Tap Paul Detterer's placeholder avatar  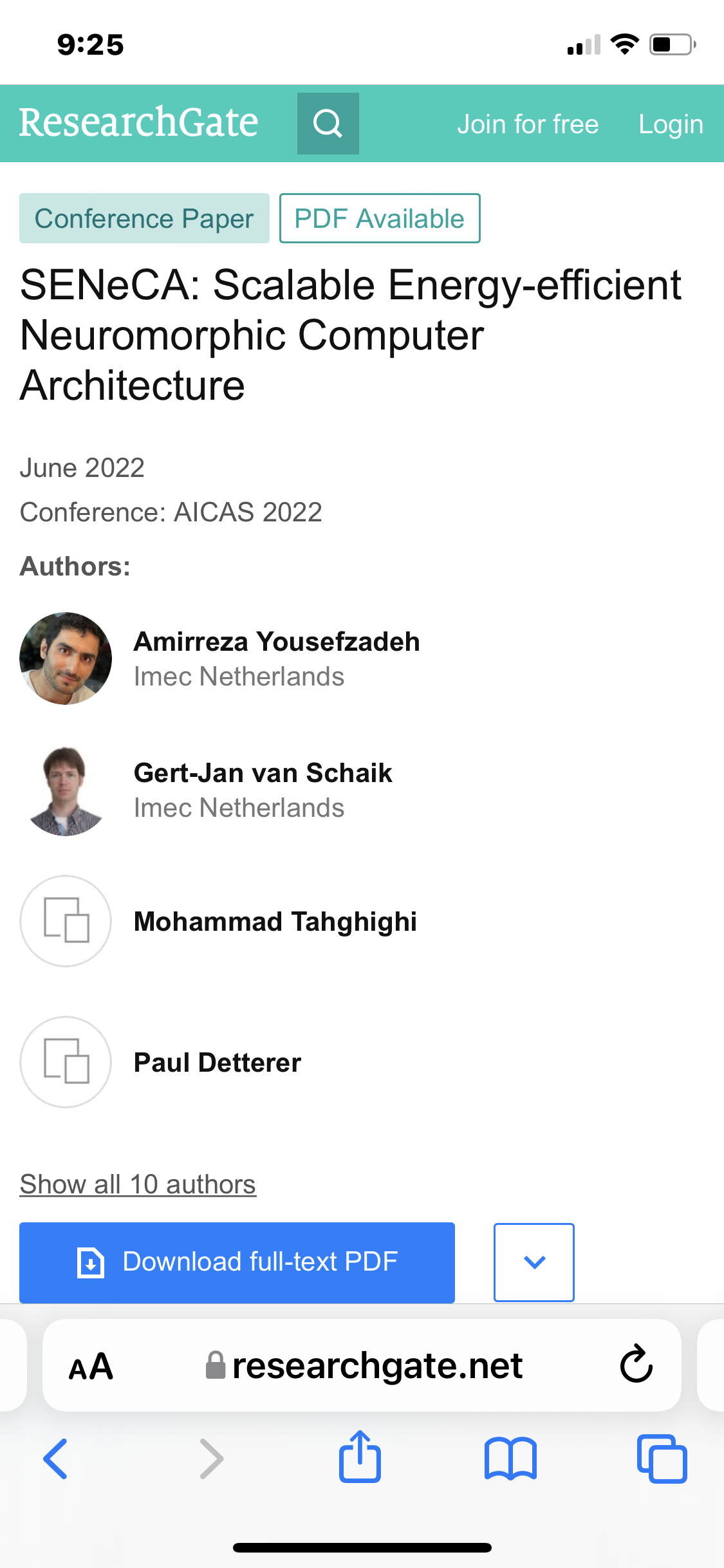tap(66, 1061)
